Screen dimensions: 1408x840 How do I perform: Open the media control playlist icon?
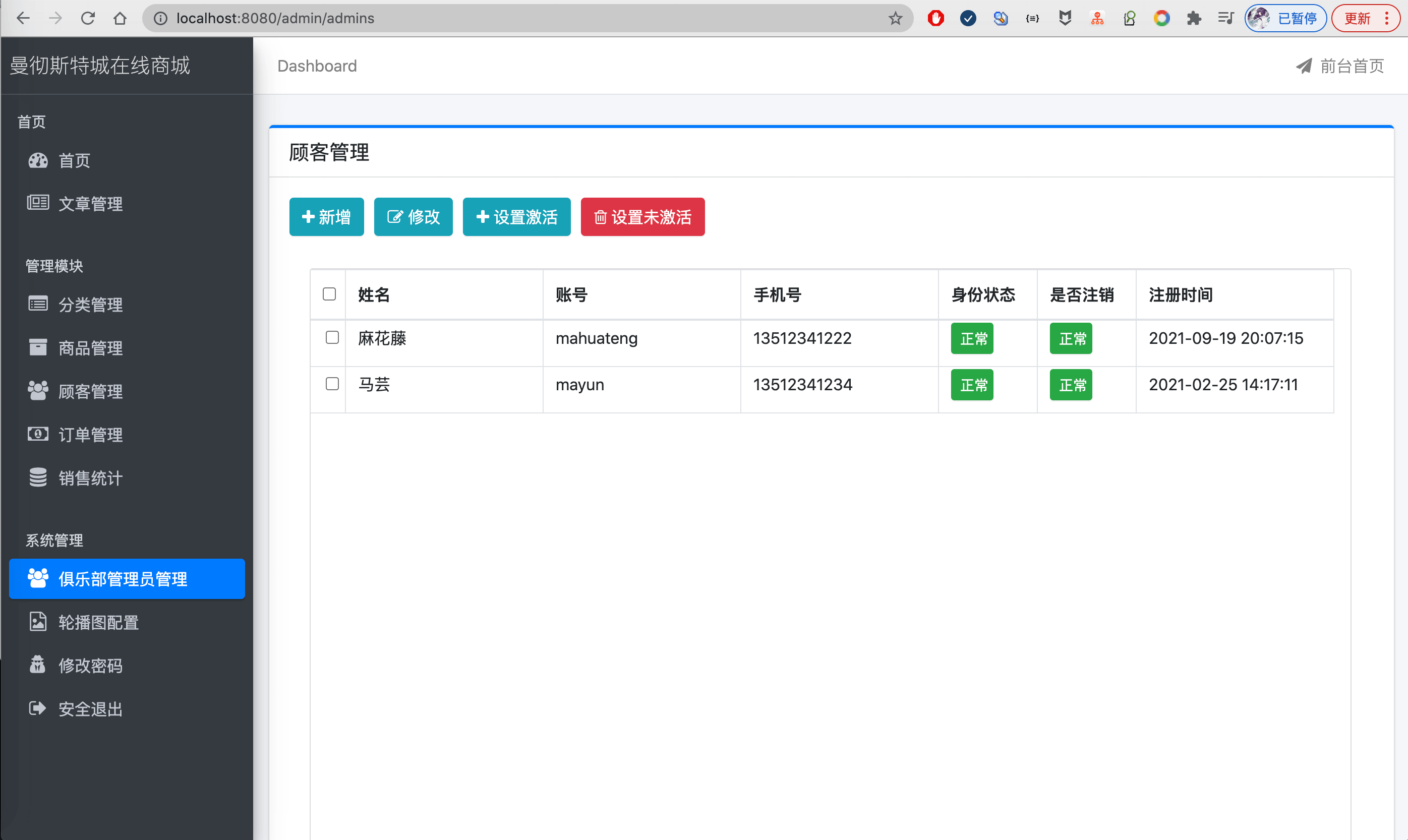1226,18
